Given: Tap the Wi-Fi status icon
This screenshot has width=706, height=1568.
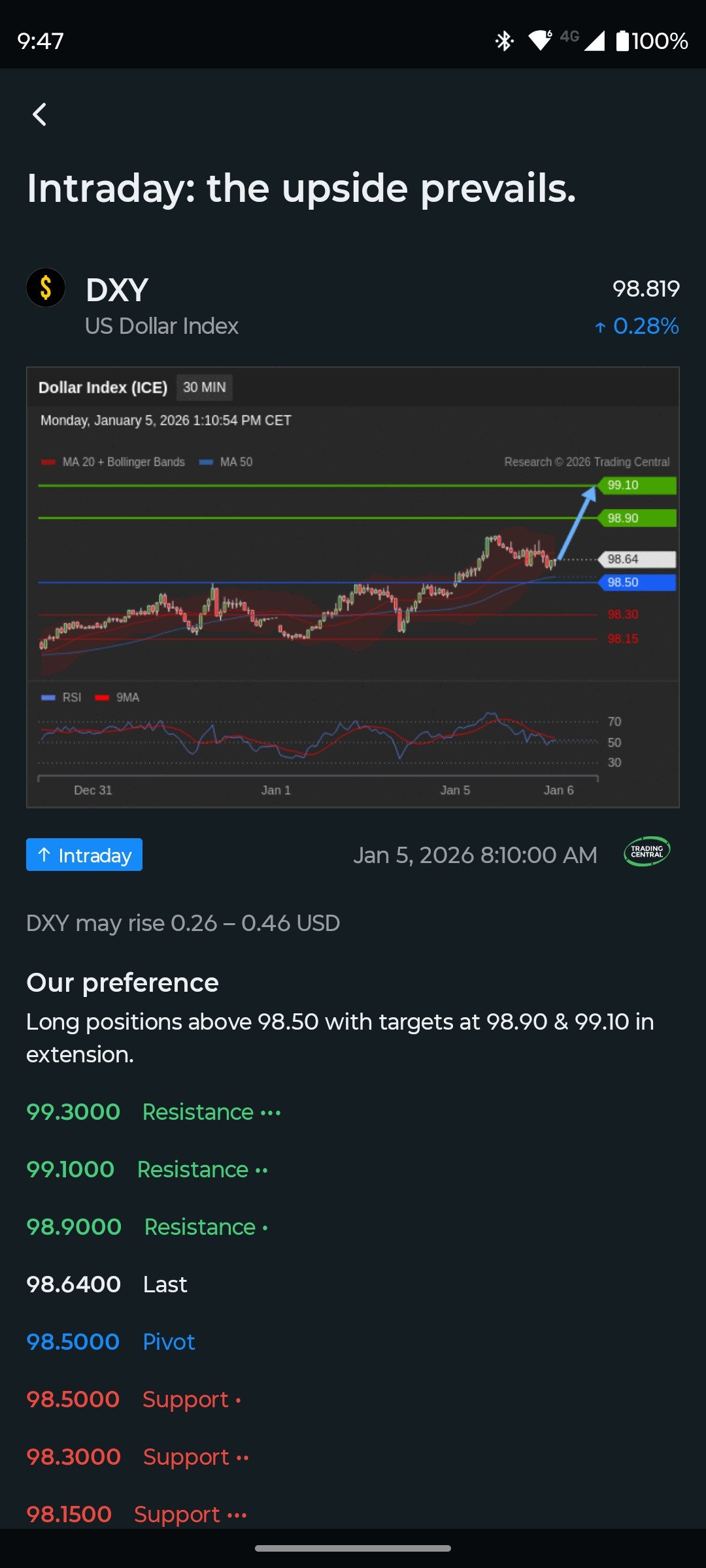Looking at the screenshot, I should pyautogui.click(x=540, y=41).
